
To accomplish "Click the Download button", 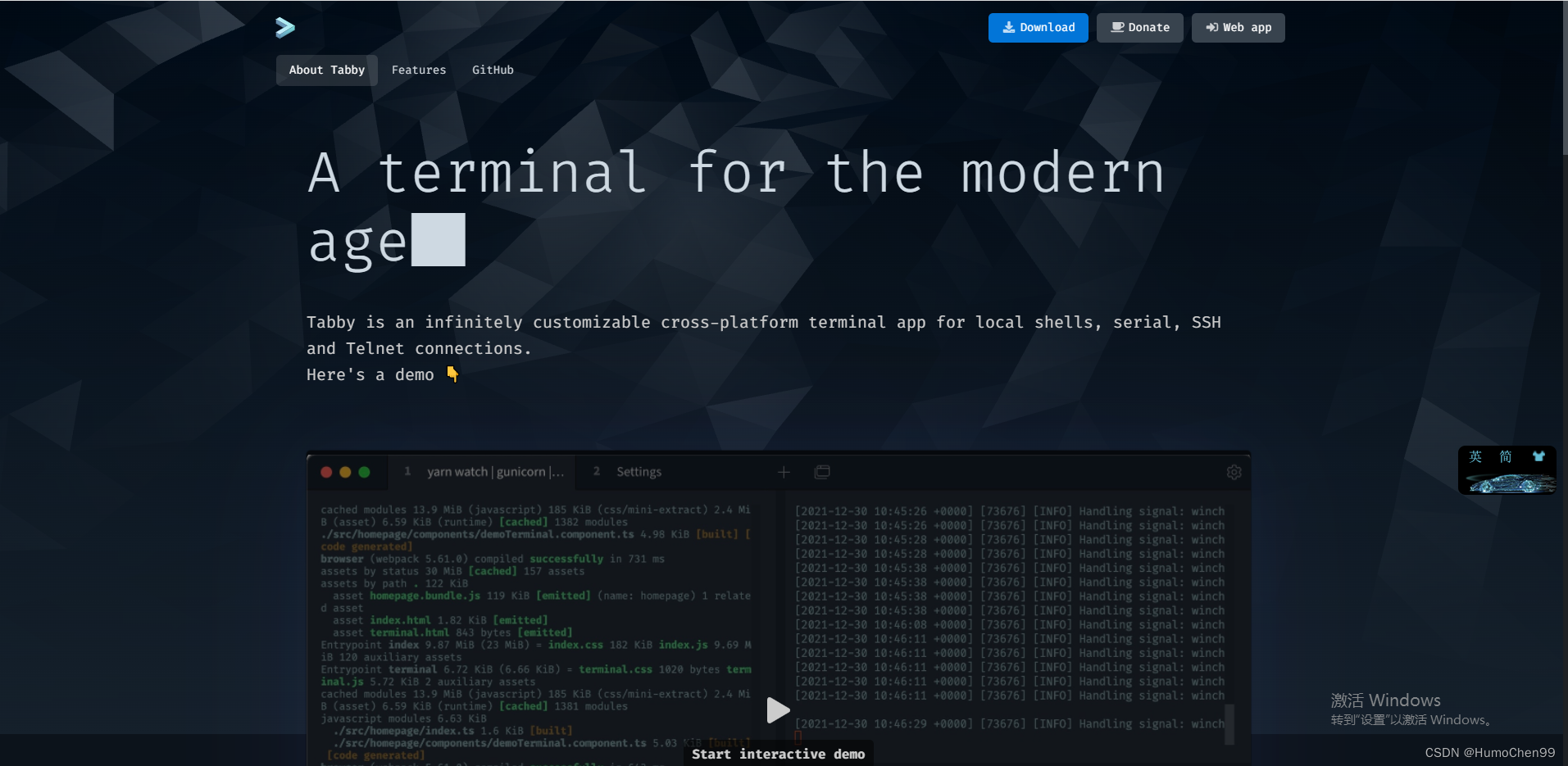I will coord(1038,27).
